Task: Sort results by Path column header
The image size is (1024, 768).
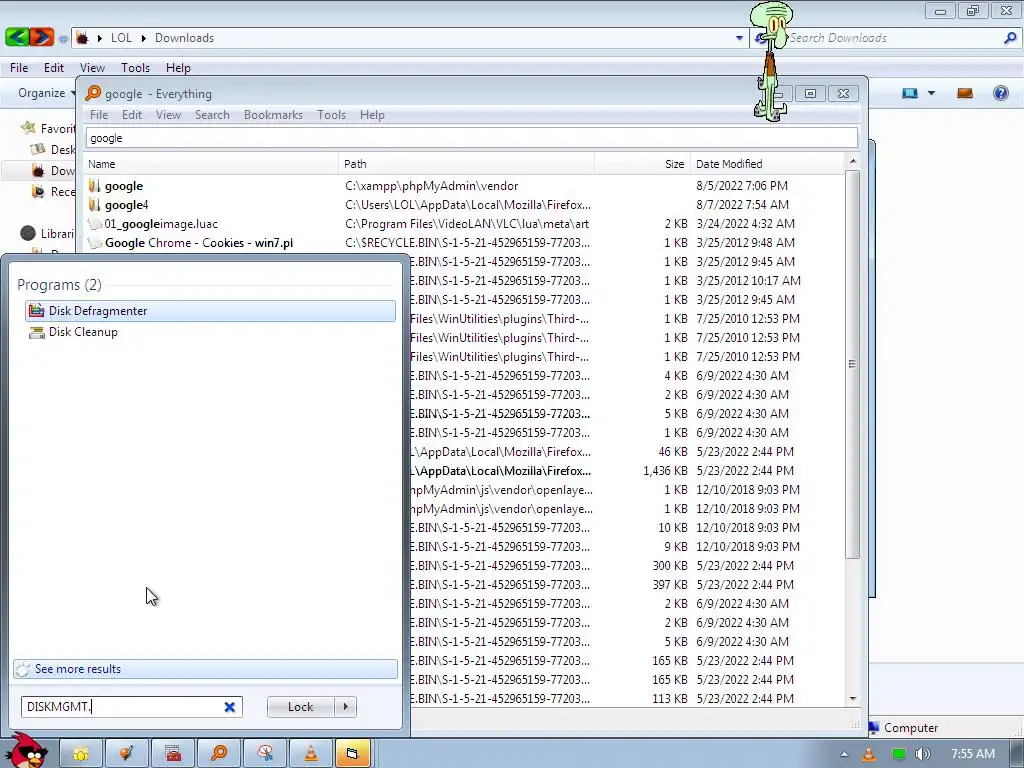Action: pos(466,164)
